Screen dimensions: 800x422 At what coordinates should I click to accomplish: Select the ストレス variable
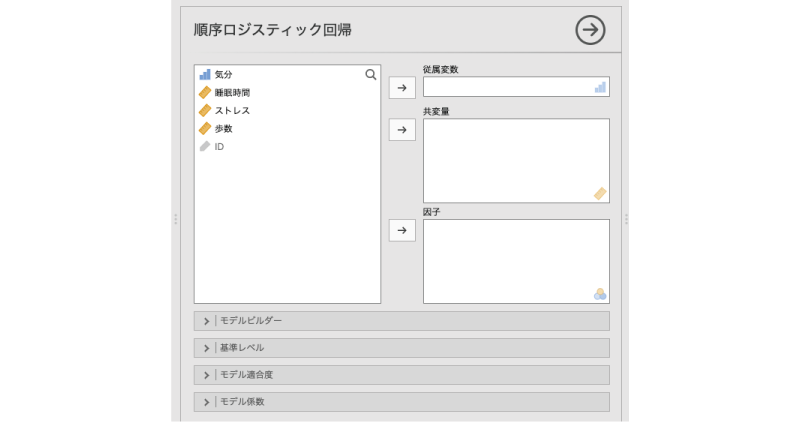232,111
